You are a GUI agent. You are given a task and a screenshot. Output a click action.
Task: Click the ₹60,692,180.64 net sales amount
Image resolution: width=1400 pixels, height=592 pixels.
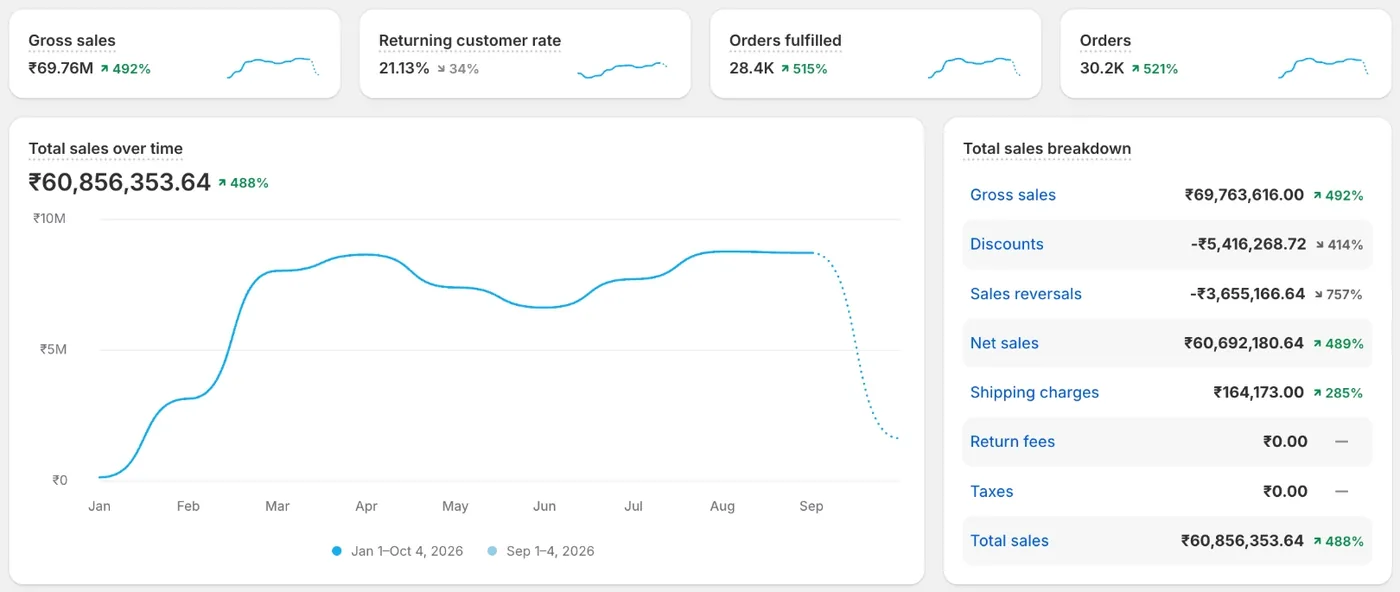coord(1244,343)
